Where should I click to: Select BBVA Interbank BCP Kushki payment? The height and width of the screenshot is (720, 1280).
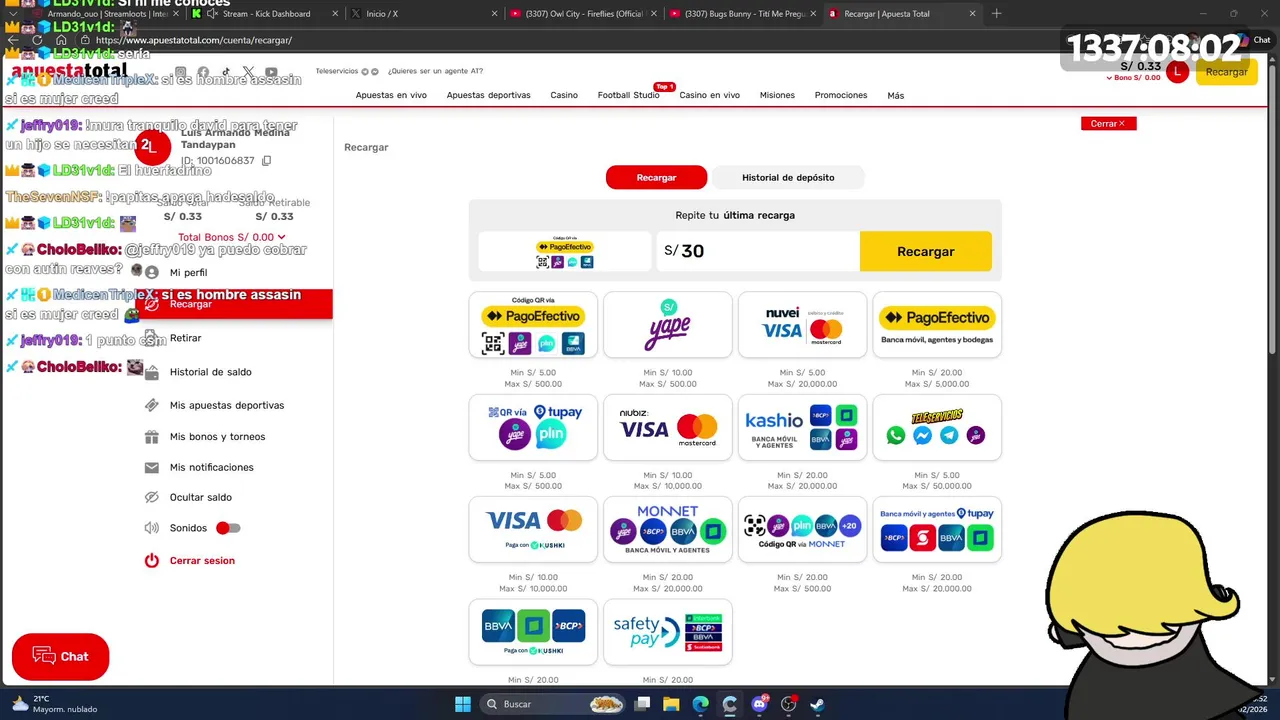(x=533, y=633)
